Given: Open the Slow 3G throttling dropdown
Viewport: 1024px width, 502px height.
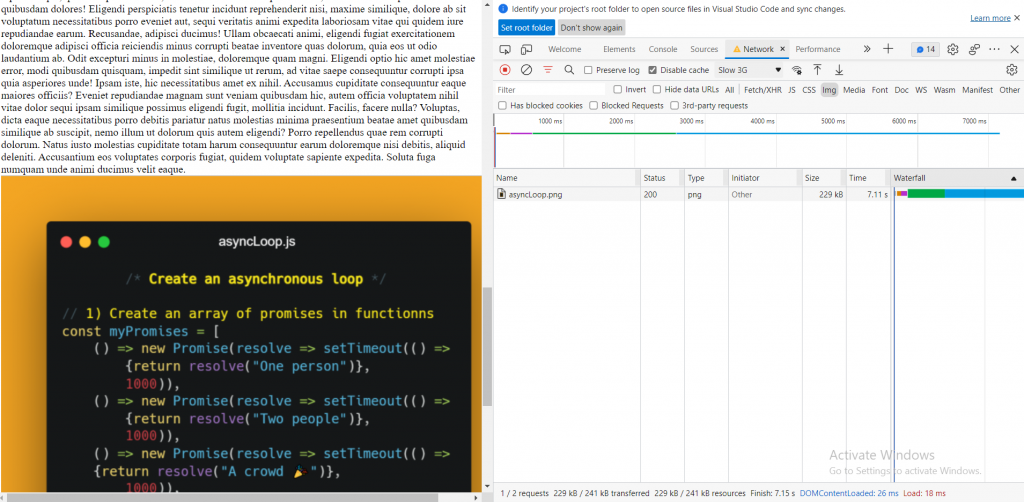Looking at the screenshot, I should coord(749,70).
